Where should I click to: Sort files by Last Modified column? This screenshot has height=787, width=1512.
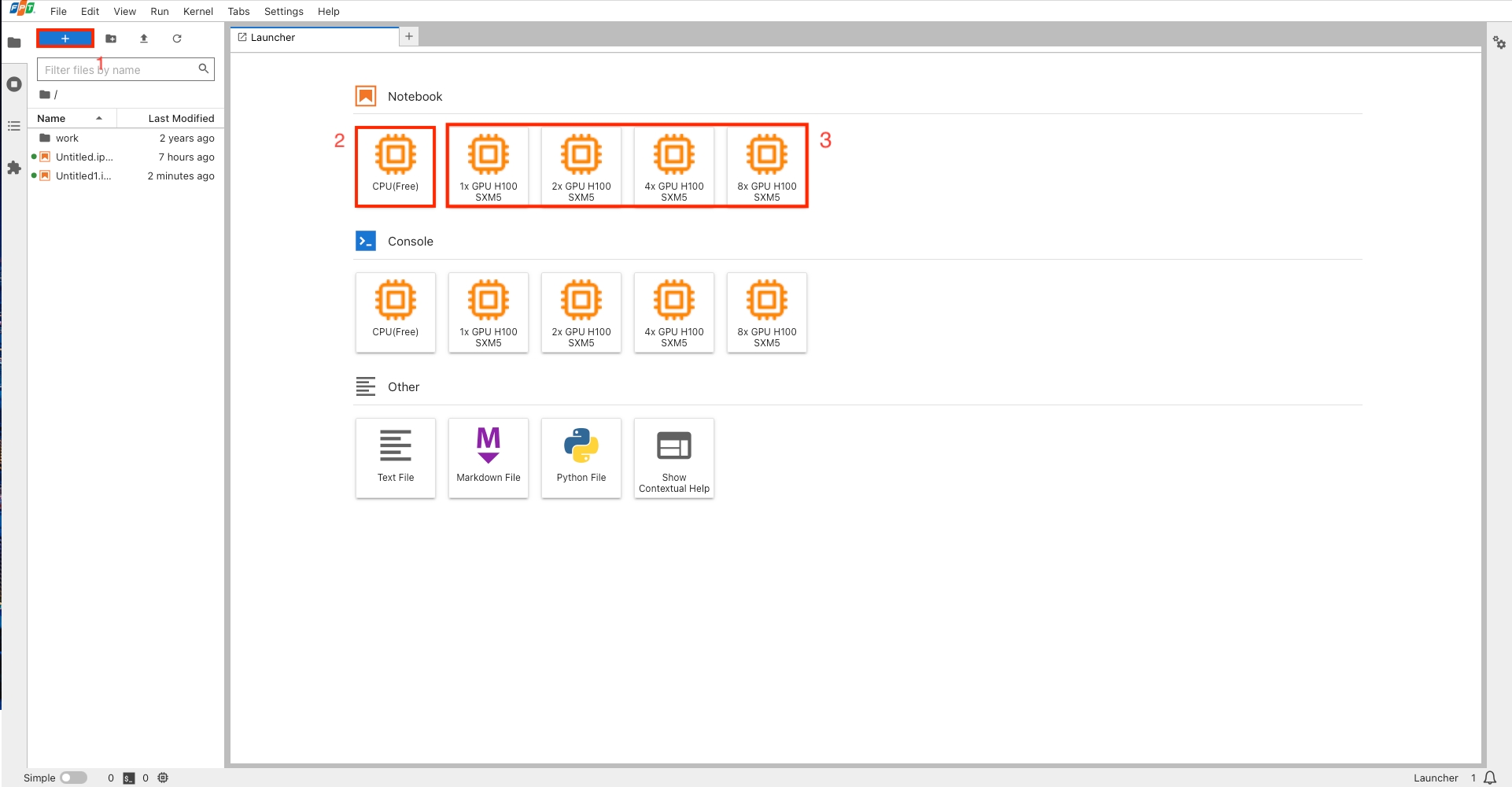[180, 118]
